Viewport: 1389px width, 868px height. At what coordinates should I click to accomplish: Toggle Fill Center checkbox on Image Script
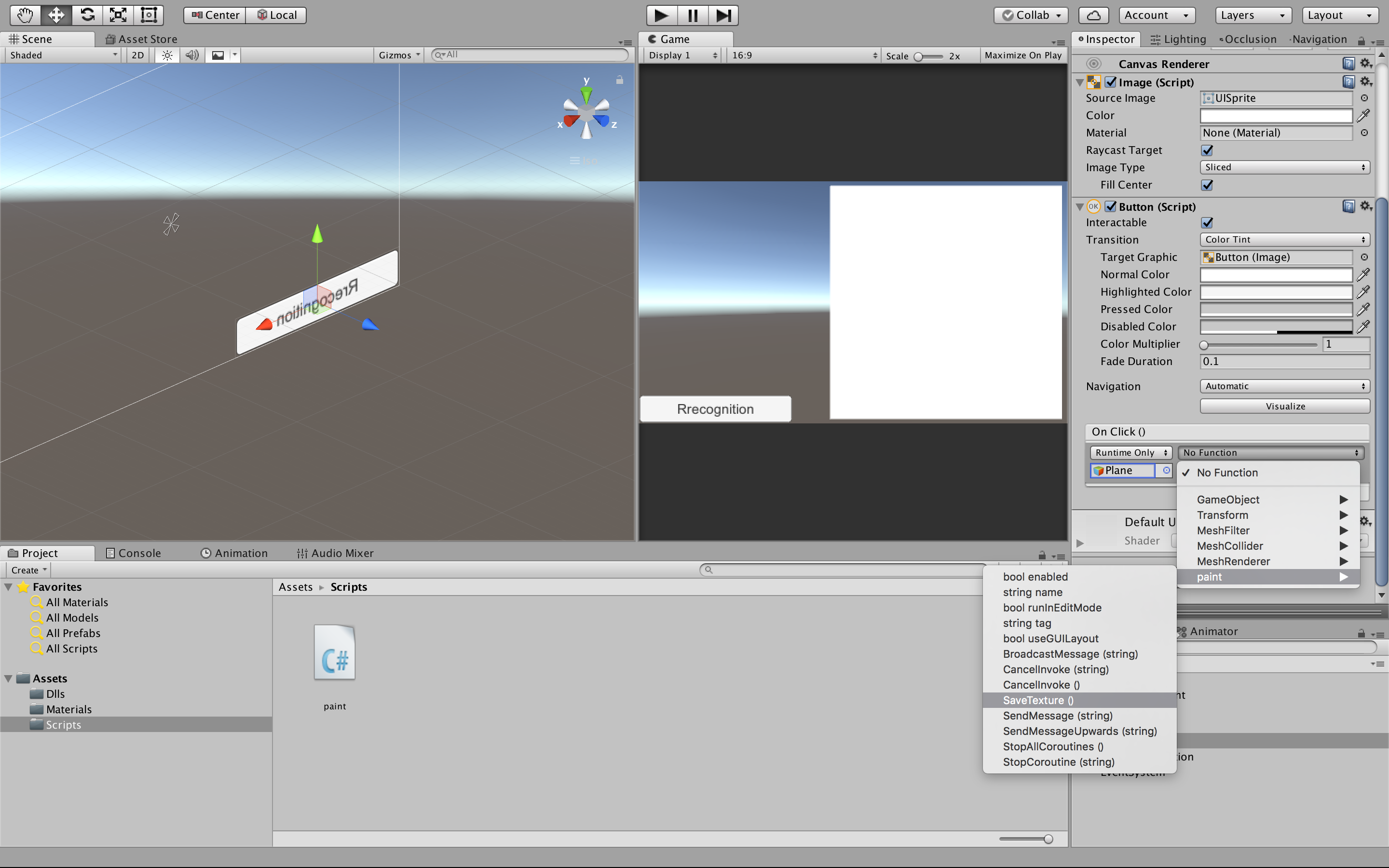[1207, 184]
